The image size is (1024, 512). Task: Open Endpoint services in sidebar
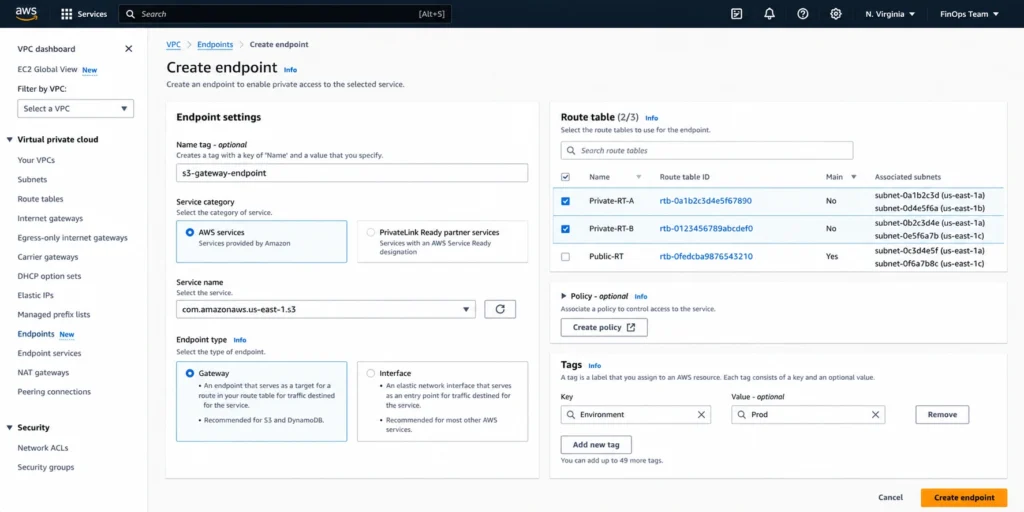pyautogui.click(x=50, y=353)
